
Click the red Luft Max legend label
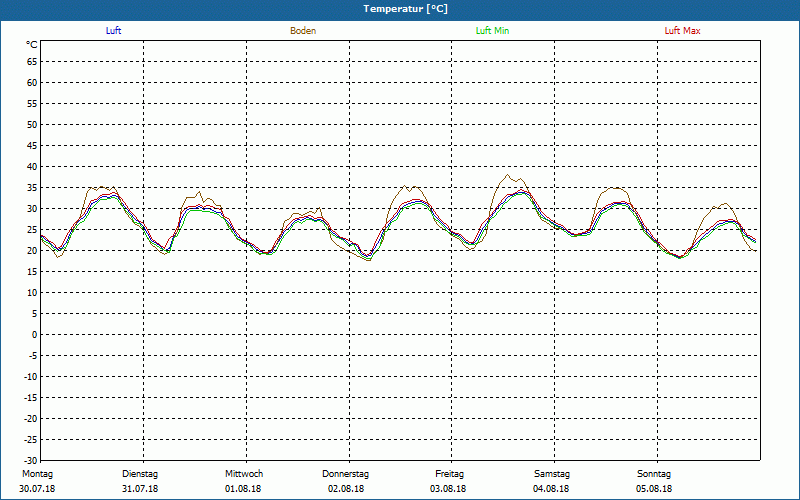(682, 31)
